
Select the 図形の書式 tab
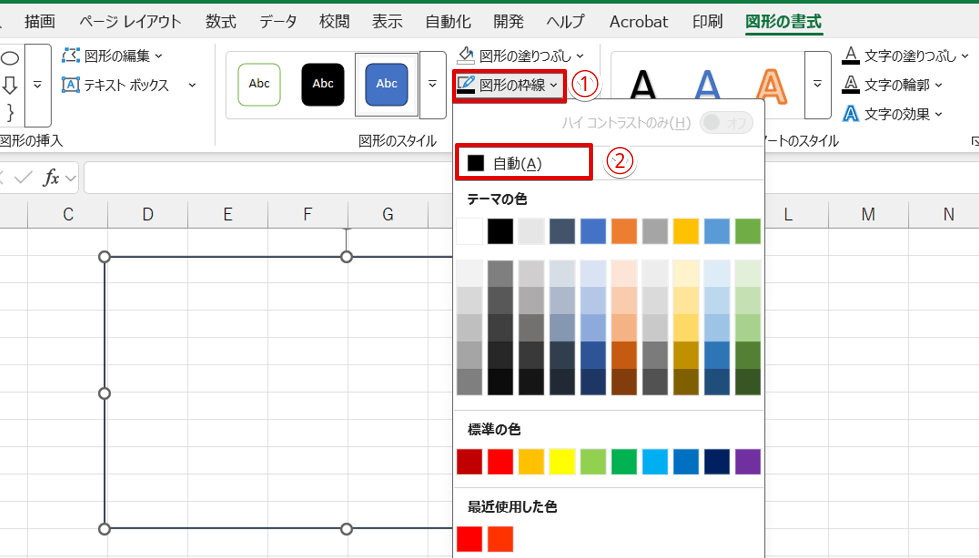click(x=783, y=21)
